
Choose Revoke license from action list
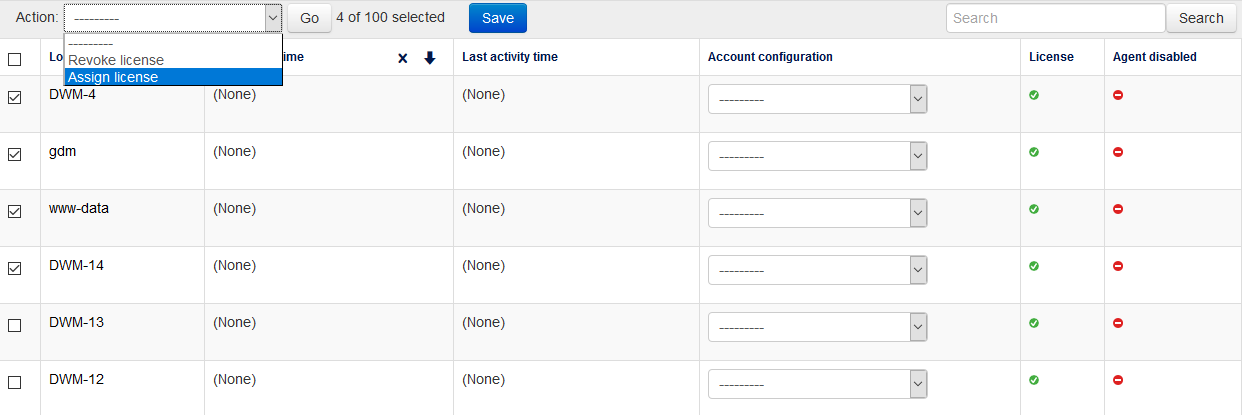[116, 61]
